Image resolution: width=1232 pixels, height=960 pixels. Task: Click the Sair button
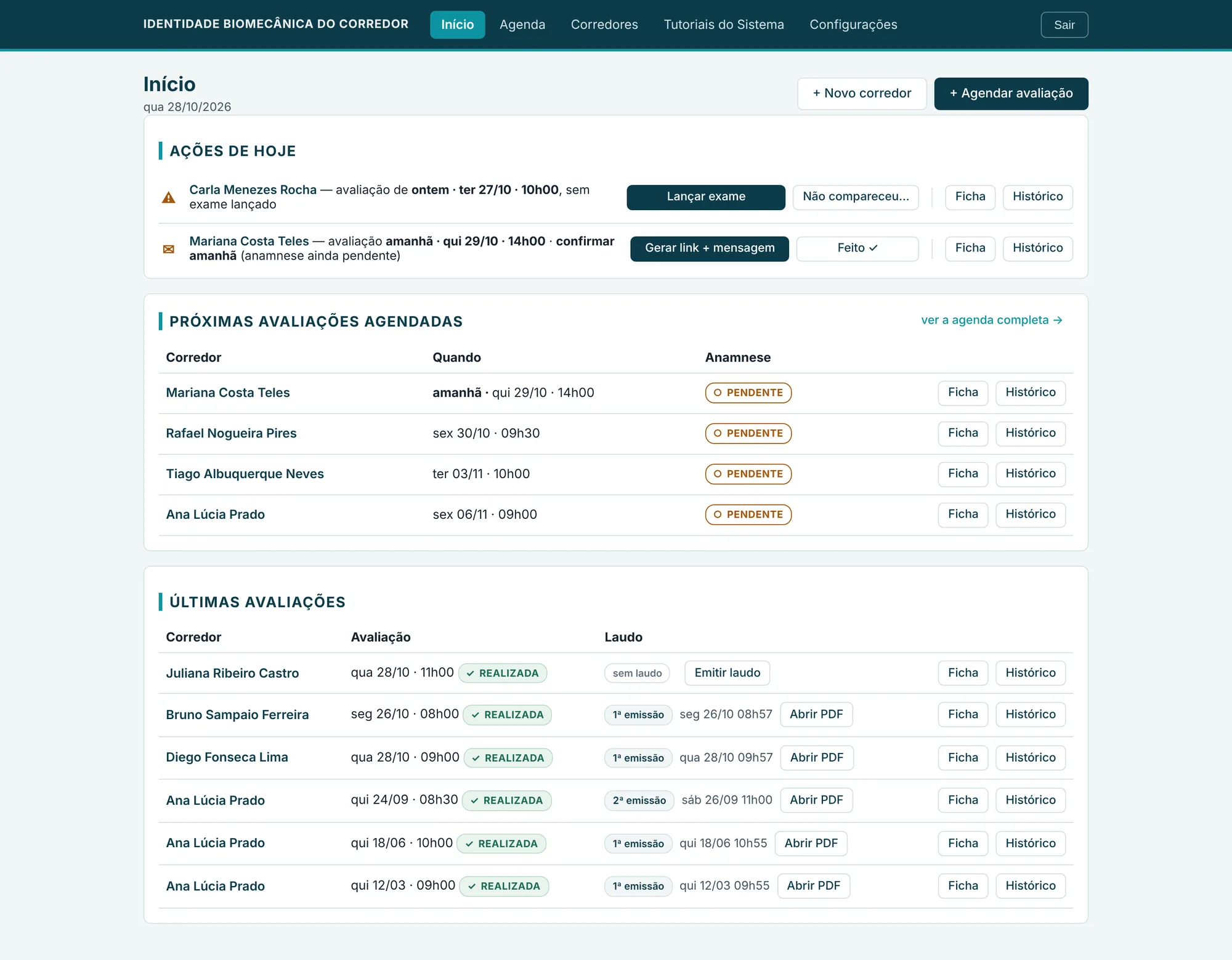coord(1064,25)
